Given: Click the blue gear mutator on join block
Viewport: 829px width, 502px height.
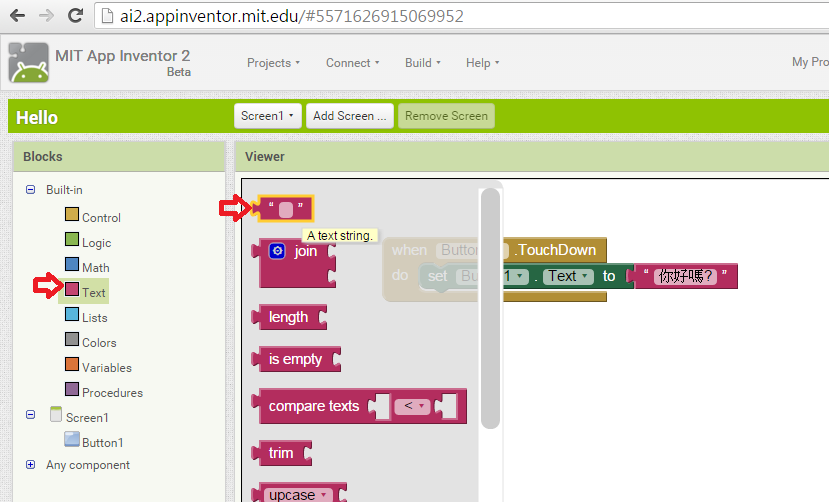Looking at the screenshot, I should pyautogui.click(x=277, y=250).
